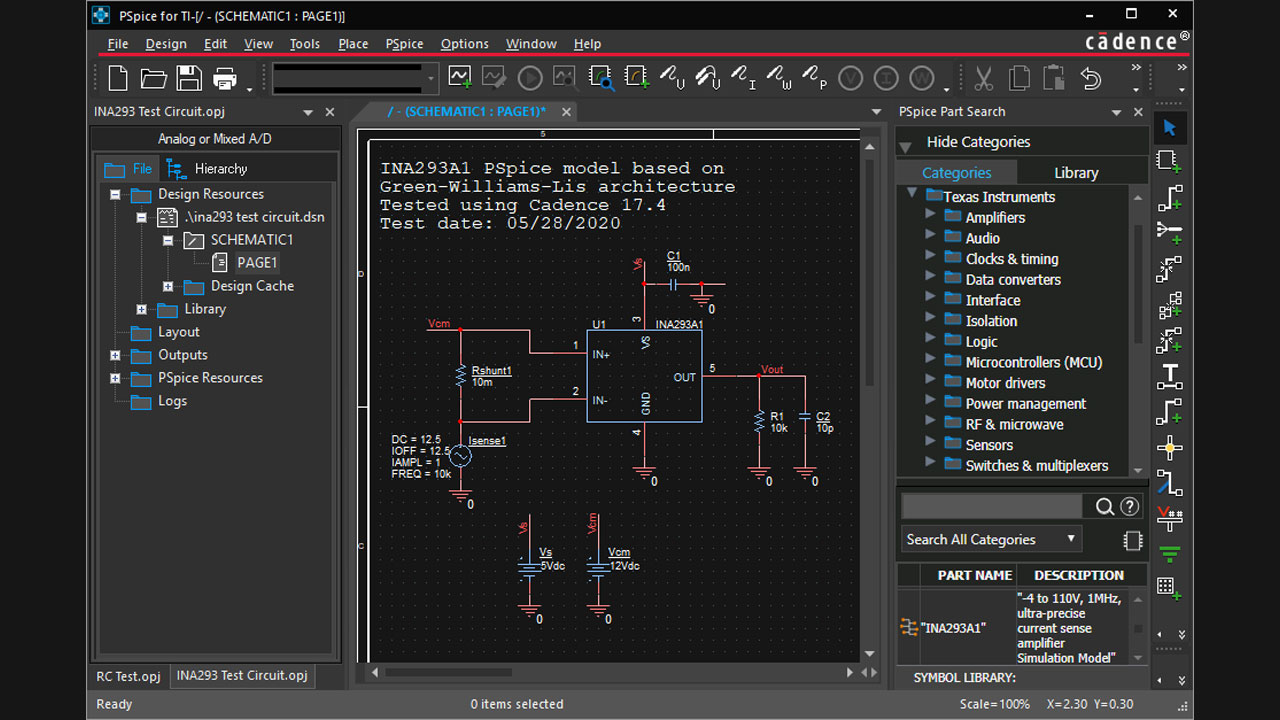Close the PSpice Part Search panel
The image size is (1280, 720).
tap(1138, 112)
